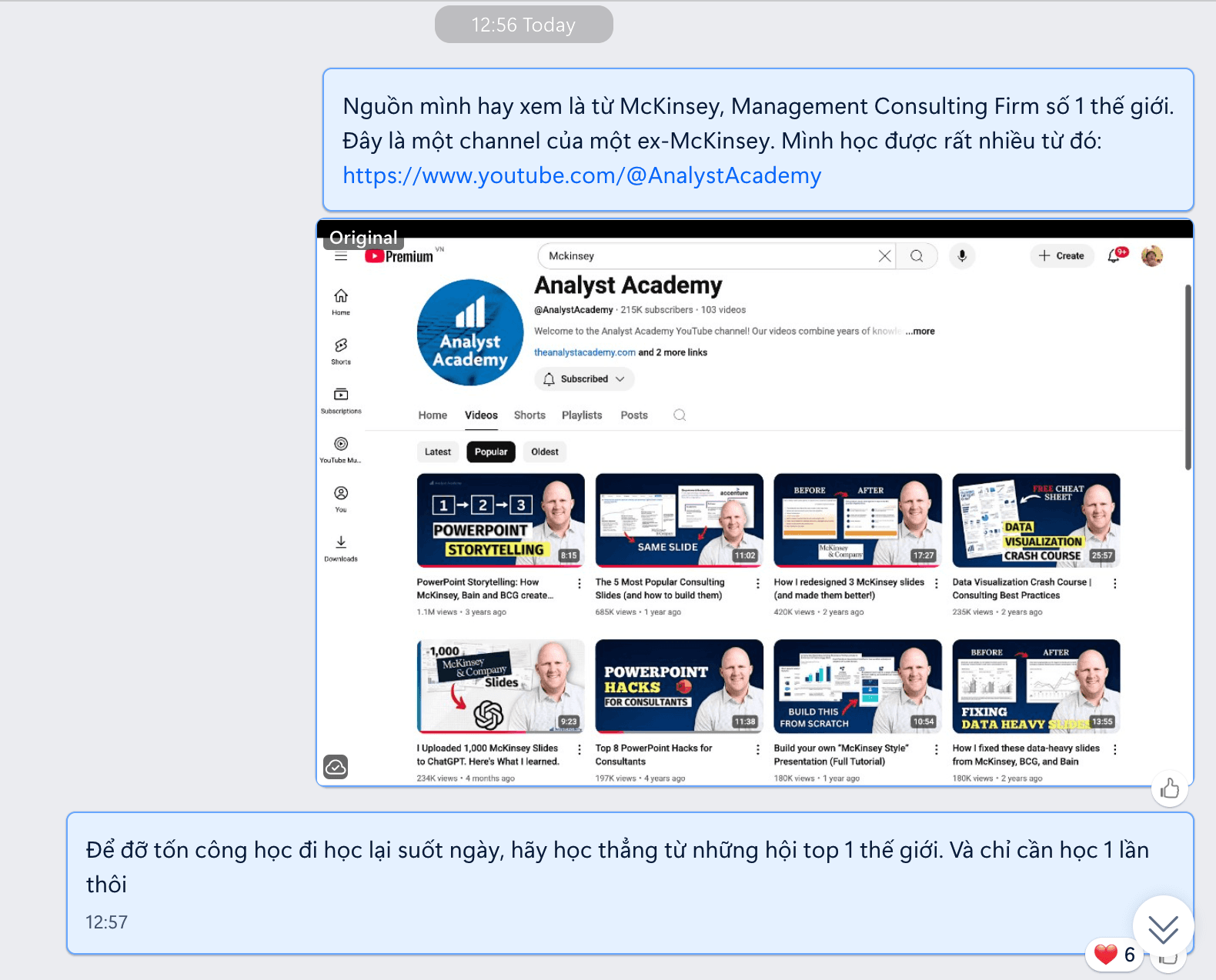Image resolution: width=1216 pixels, height=980 pixels.
Task: Click the Create button
Action: click(x=1061, y=255)
